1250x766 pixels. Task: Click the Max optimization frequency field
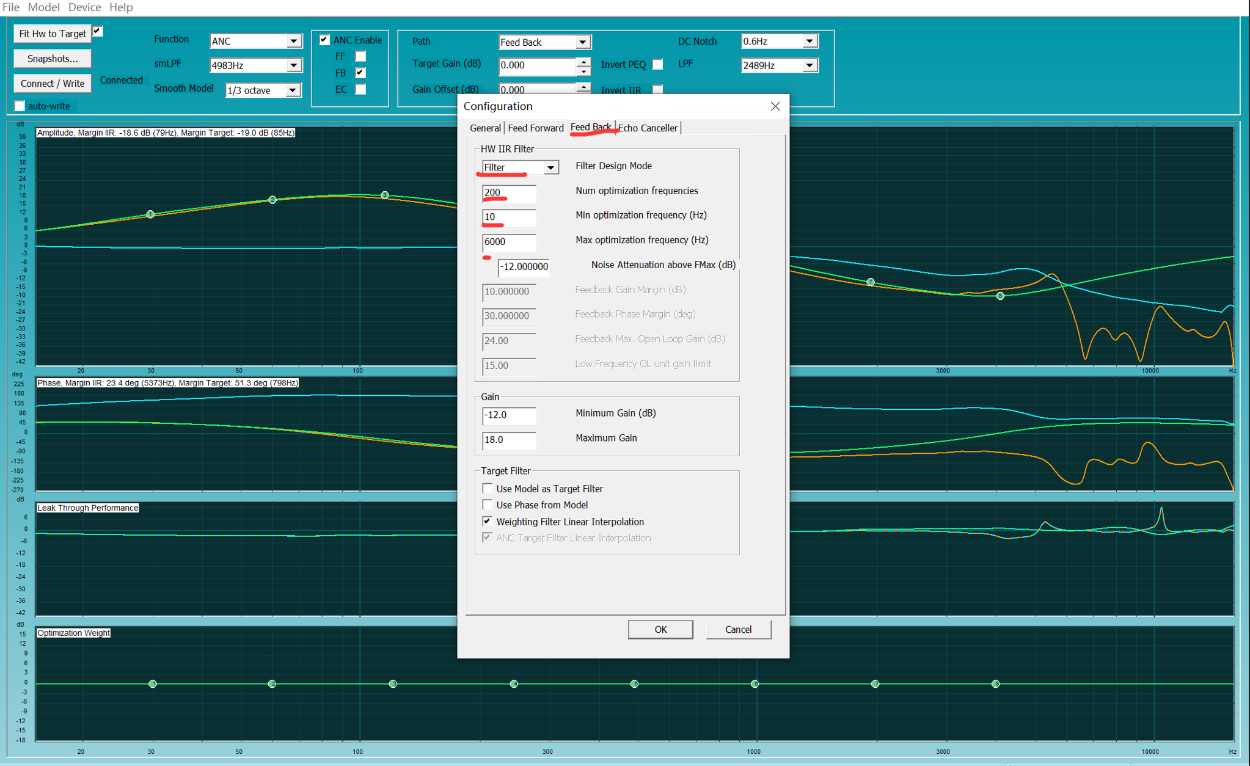coord(509,242)
